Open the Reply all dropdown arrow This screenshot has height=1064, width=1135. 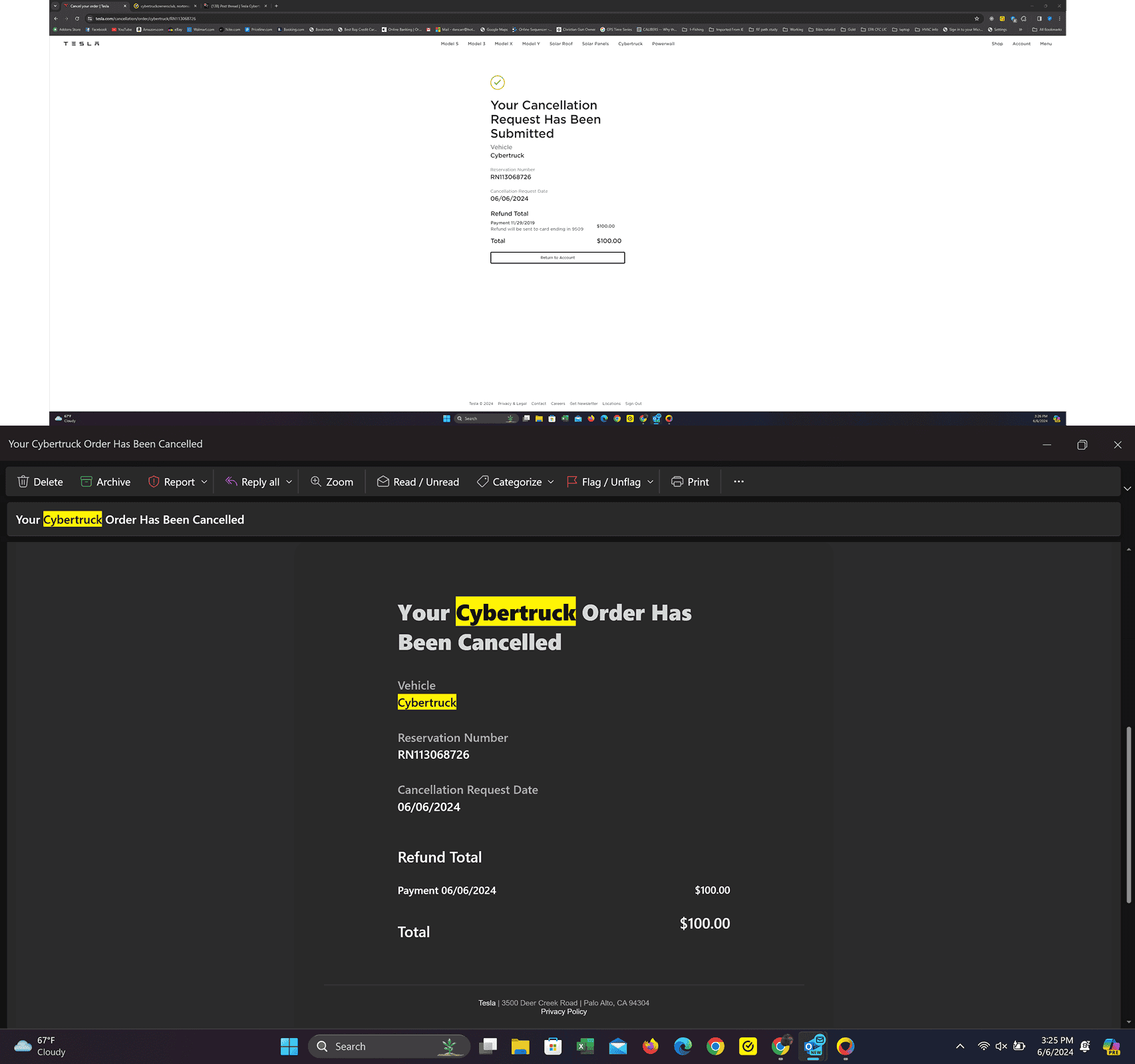289,482
